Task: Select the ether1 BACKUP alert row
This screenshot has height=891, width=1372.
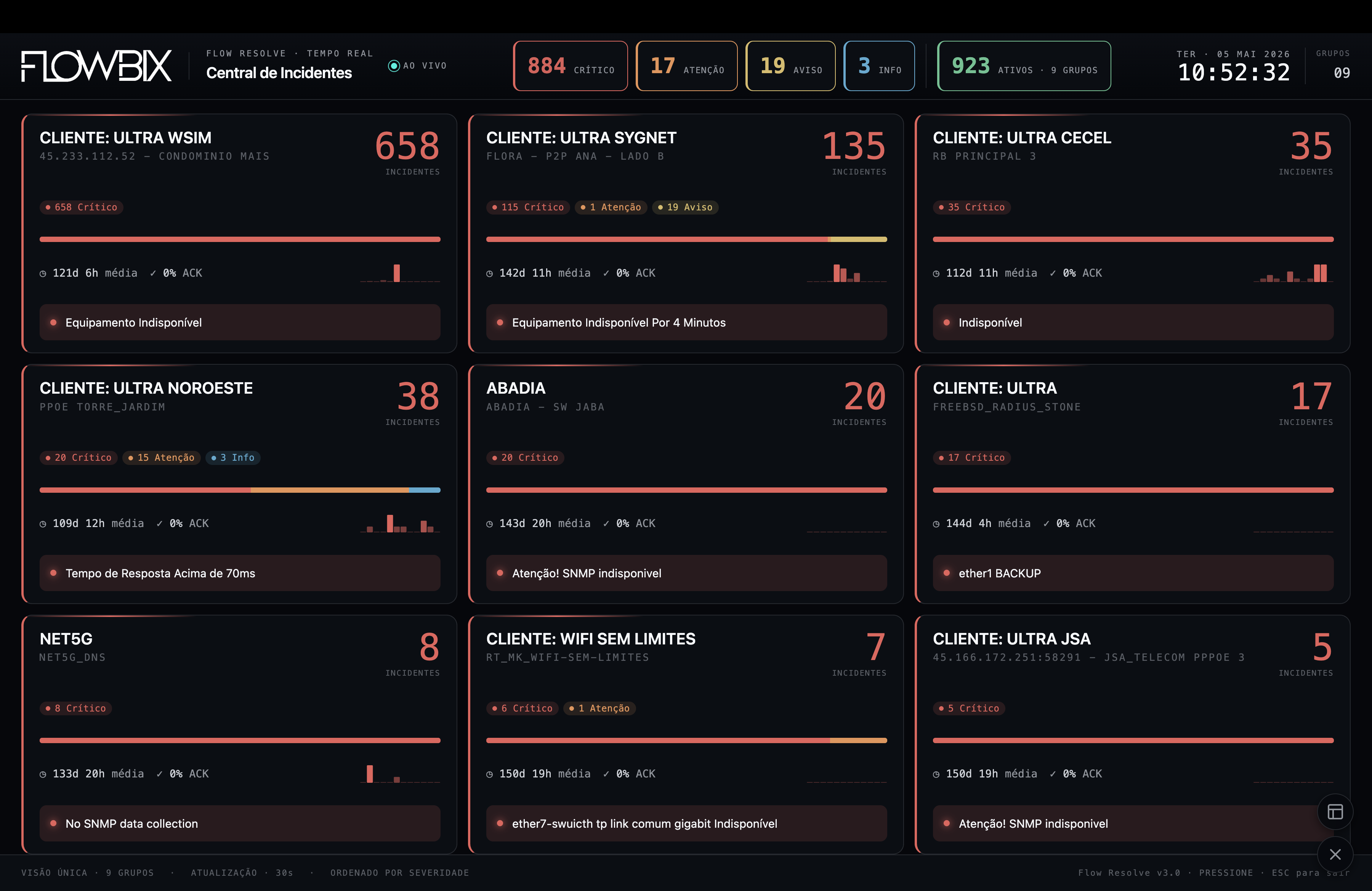Action: (1133, 573)
